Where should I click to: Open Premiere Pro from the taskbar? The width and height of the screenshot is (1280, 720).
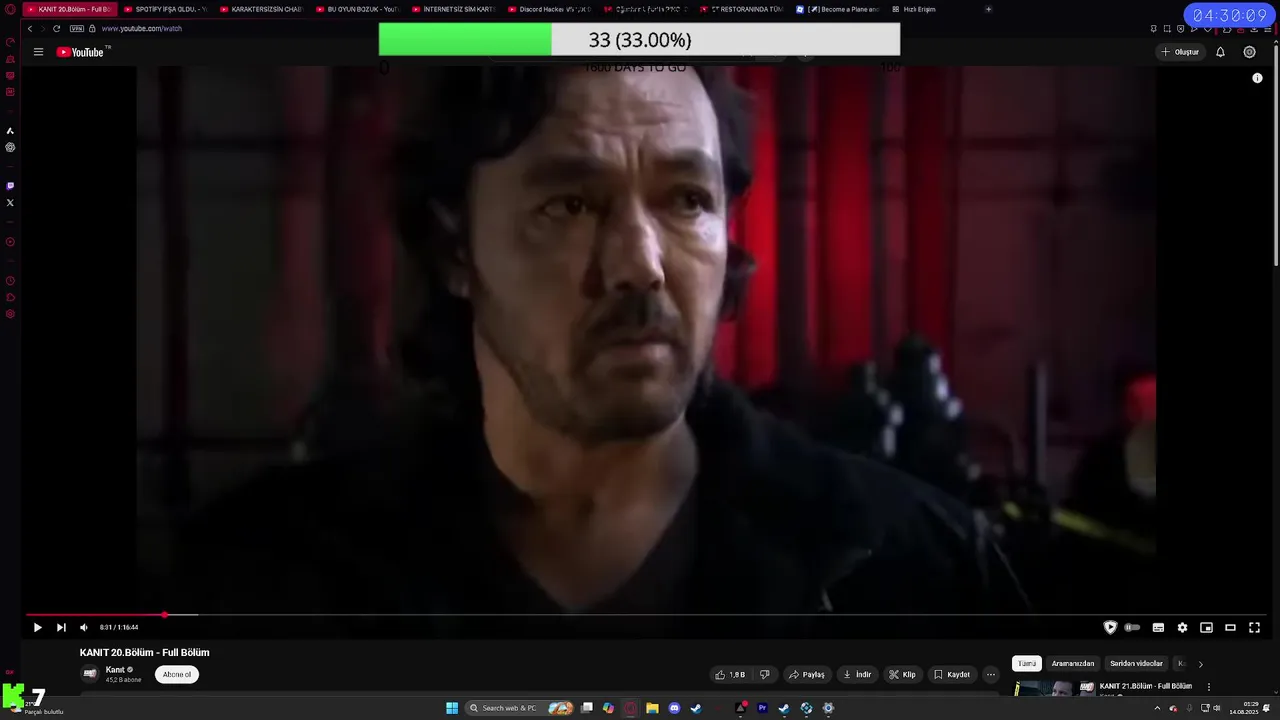point(762,708)
